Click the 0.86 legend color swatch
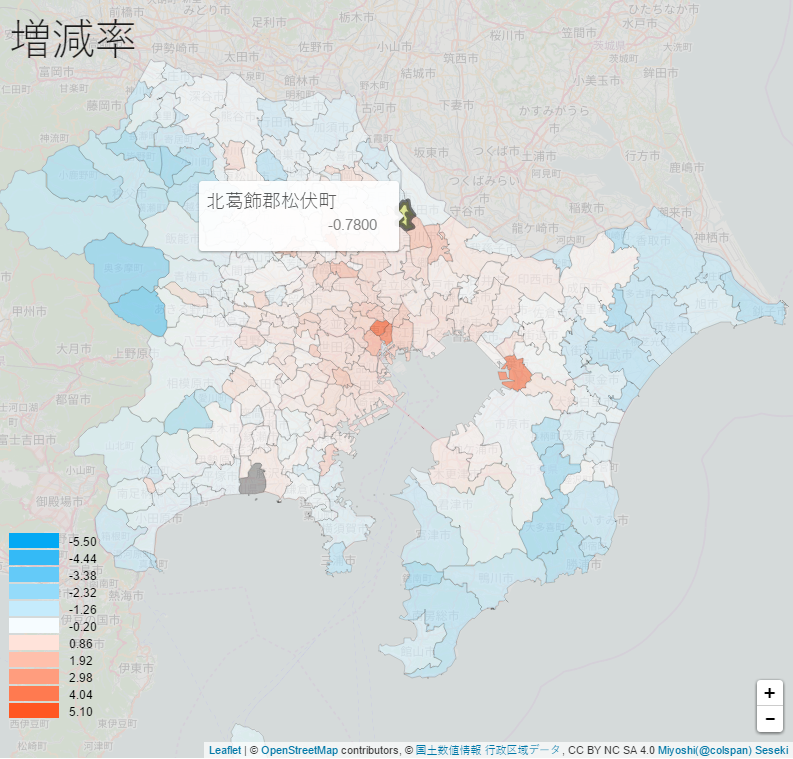The image size is (793, 759). tap(34, 643)
